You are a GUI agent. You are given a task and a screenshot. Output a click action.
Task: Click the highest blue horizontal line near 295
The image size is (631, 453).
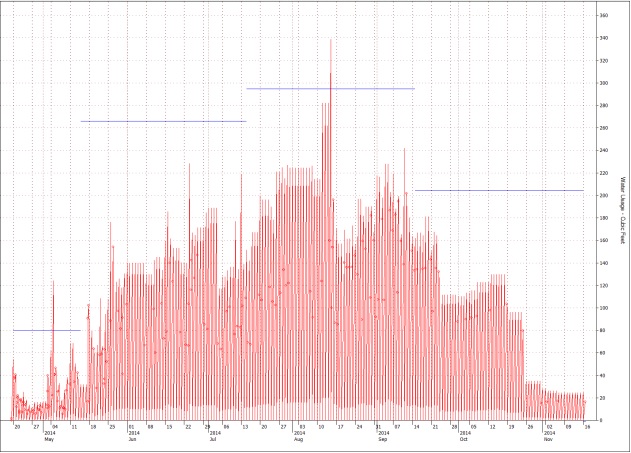click(330, 89)
